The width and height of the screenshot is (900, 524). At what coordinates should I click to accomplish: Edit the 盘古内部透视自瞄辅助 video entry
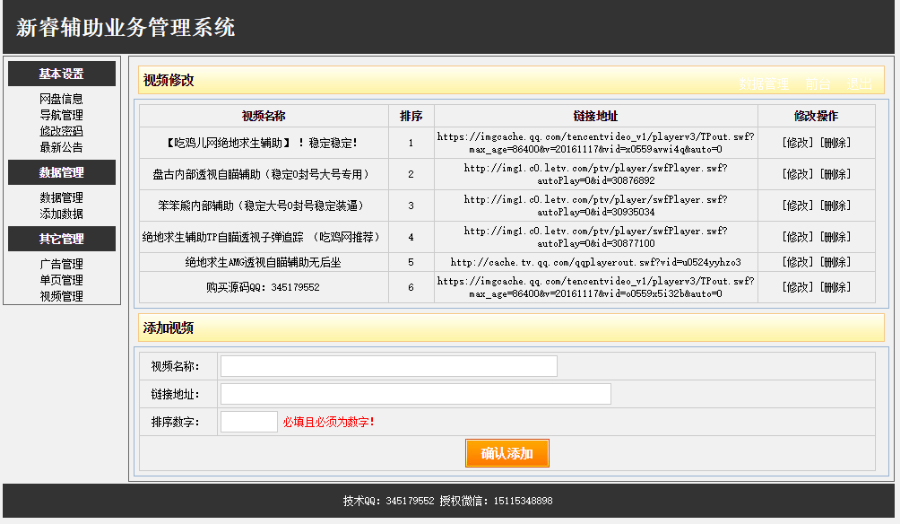798,174
